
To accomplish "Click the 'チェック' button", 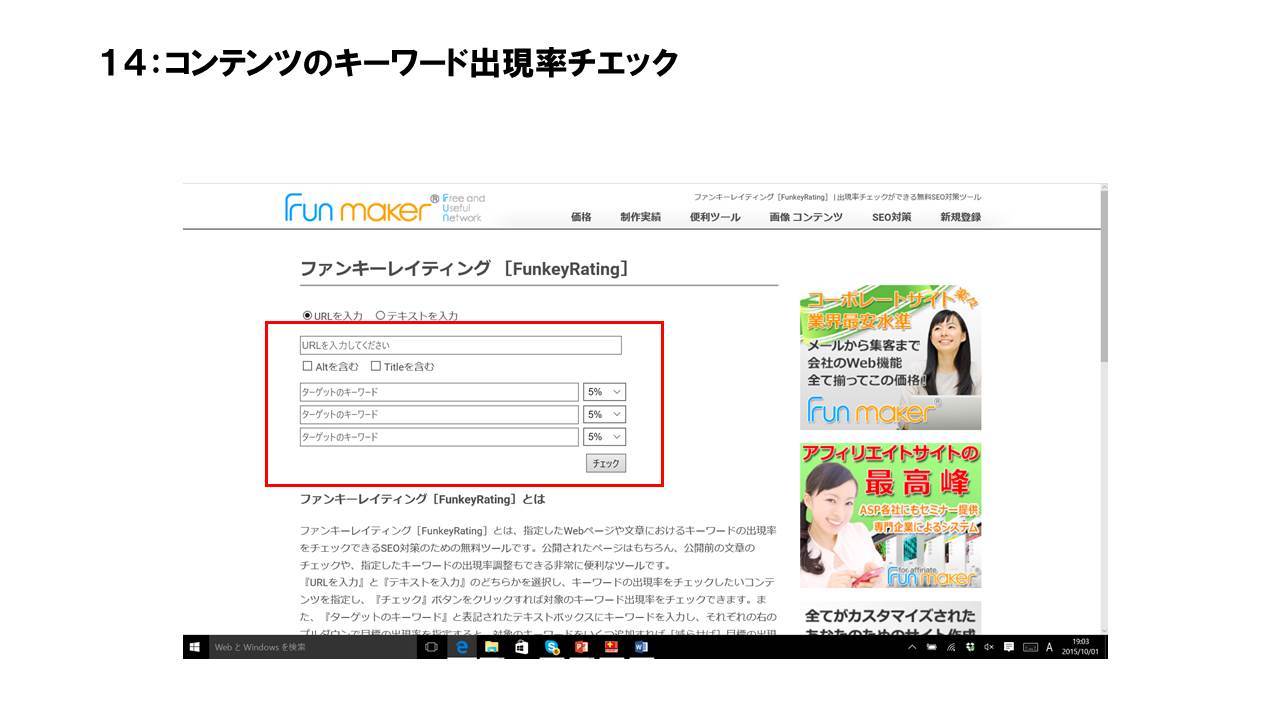I will pyautogui.click(x=605, y=463).
